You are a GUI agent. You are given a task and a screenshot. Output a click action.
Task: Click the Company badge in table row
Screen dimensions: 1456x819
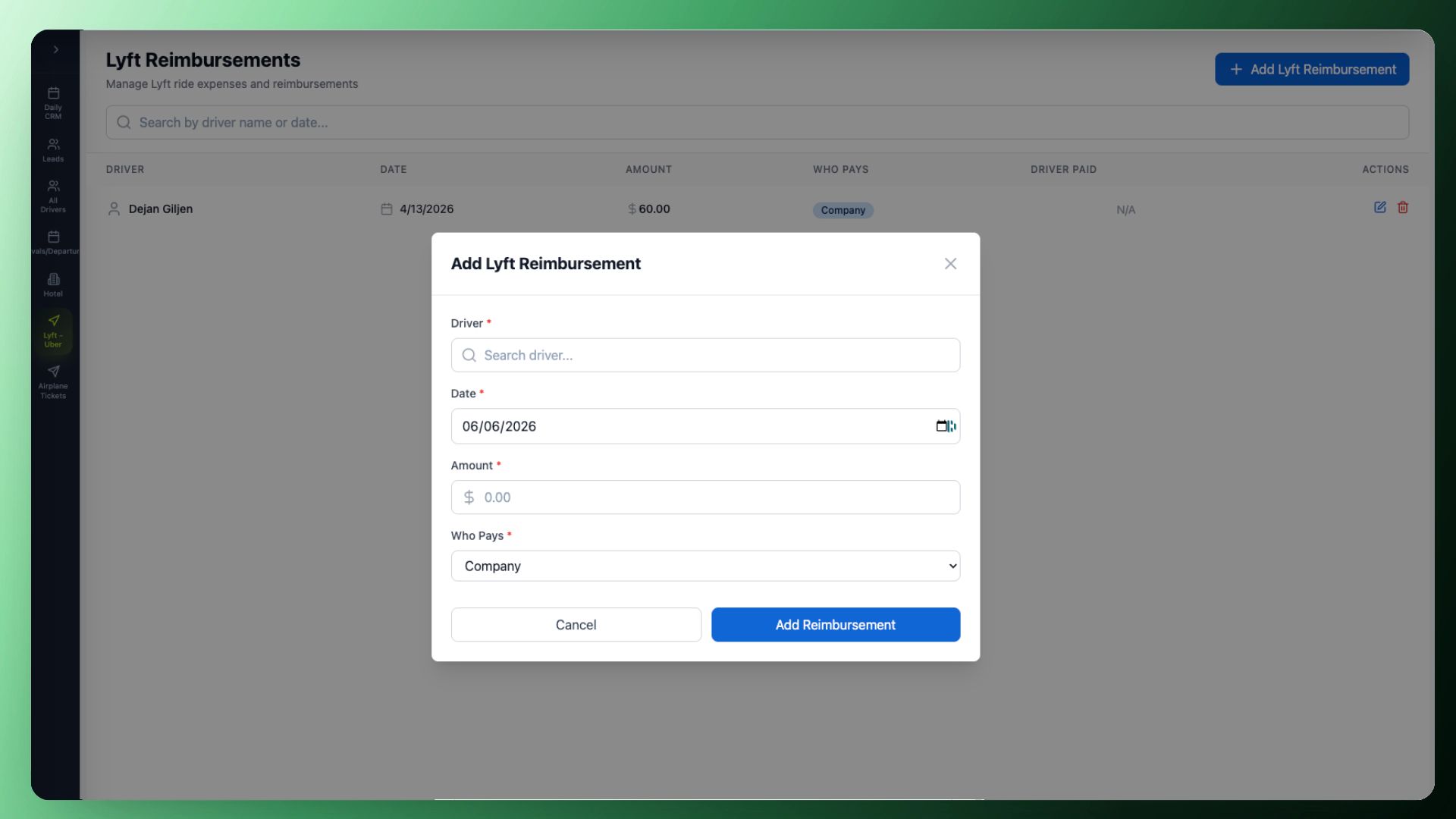tap(843, 210)
